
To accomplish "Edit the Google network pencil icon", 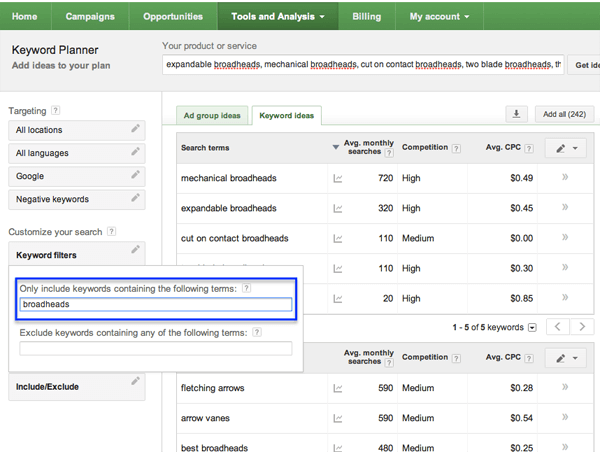I will click(x=135, y=175).
